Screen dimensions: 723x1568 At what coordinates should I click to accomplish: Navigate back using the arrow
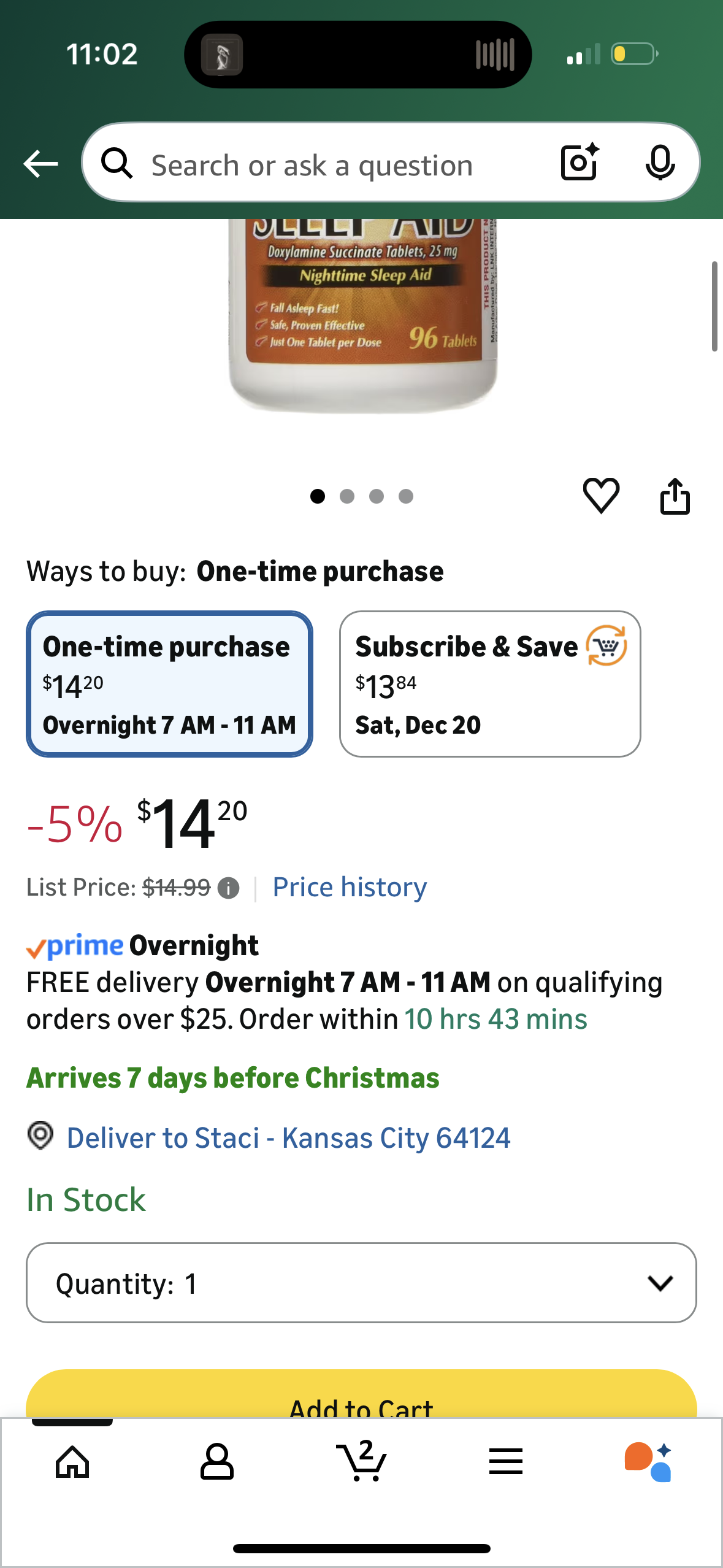point(39,163)
